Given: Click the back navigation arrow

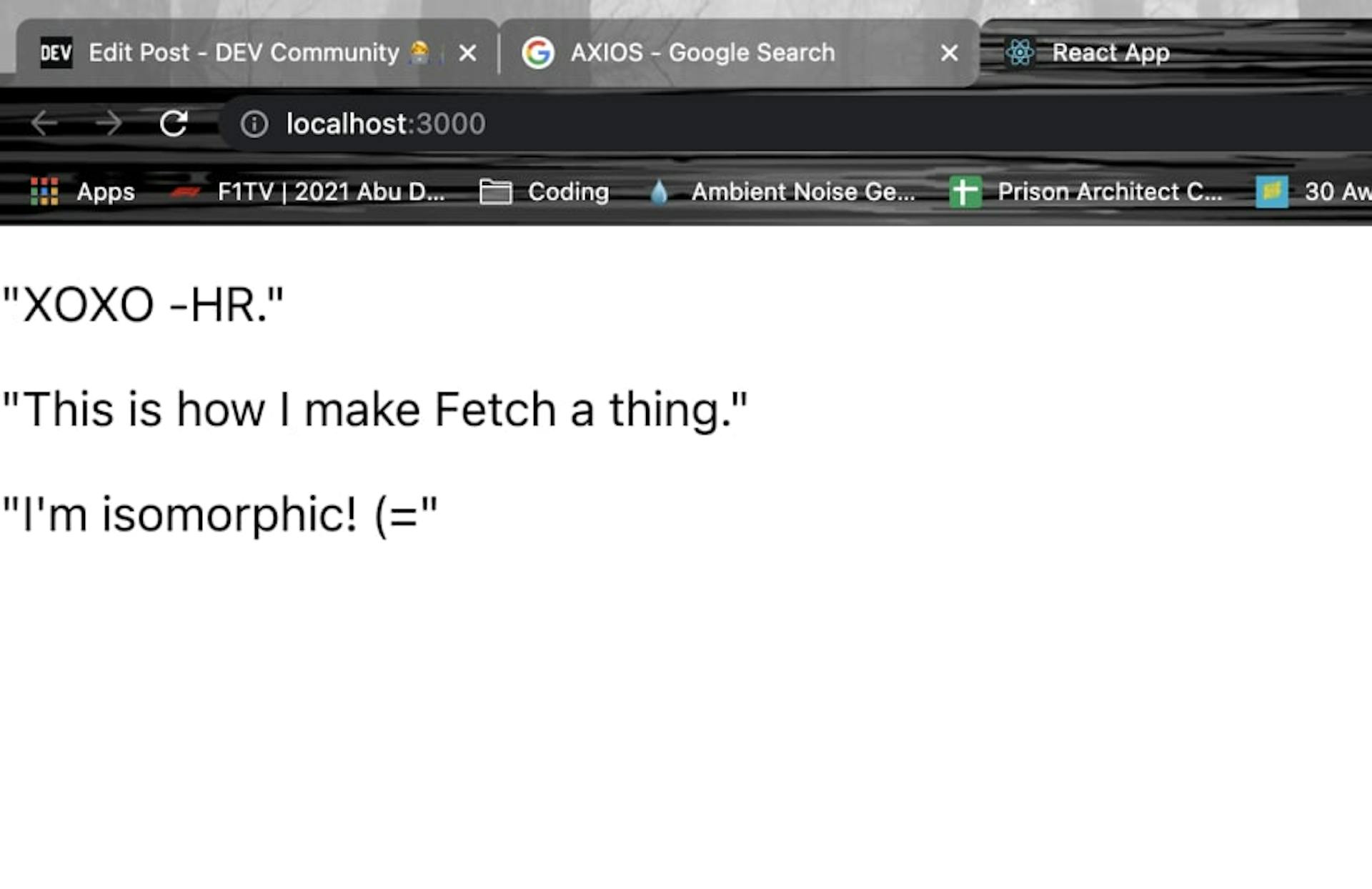Looking at the screenshot, I should tap(42, 123).
